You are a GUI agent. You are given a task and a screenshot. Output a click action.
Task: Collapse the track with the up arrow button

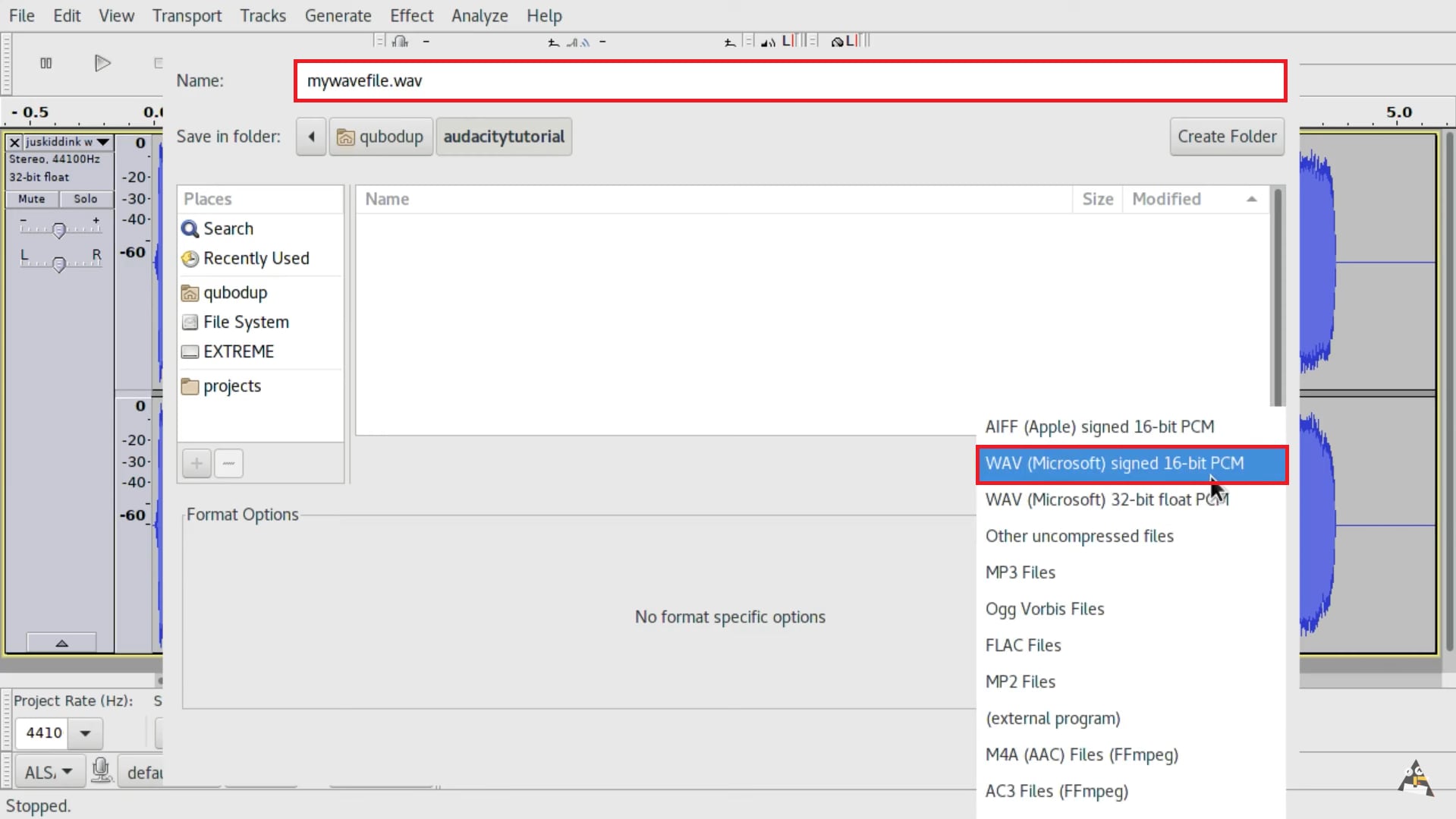[61, 642]
